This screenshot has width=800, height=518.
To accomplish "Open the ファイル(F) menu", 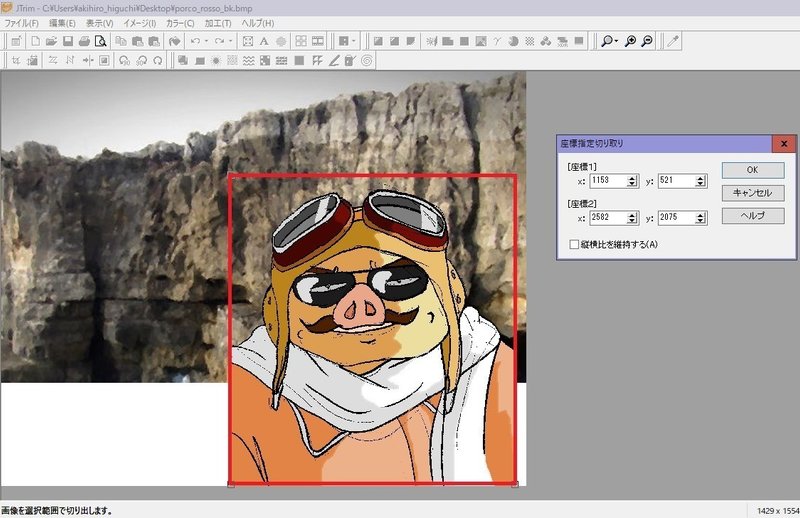I will tap(21, 23).
